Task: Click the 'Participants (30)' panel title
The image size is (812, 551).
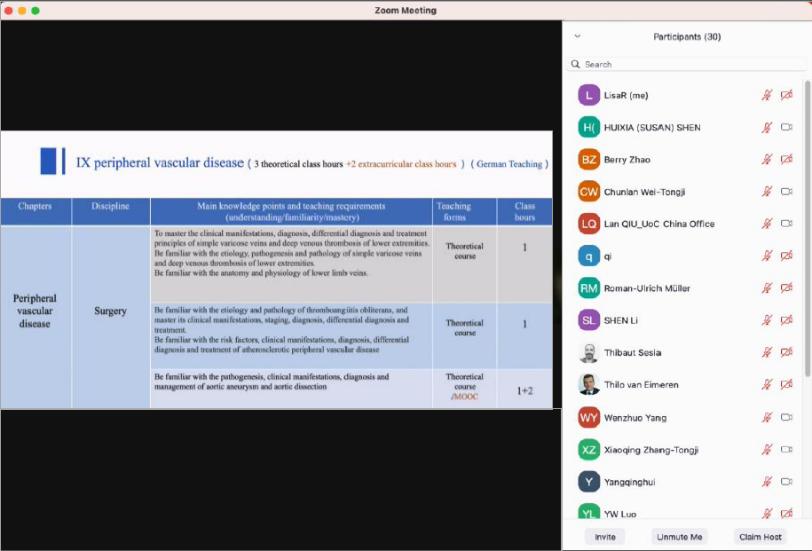Action: click(687, 37)
